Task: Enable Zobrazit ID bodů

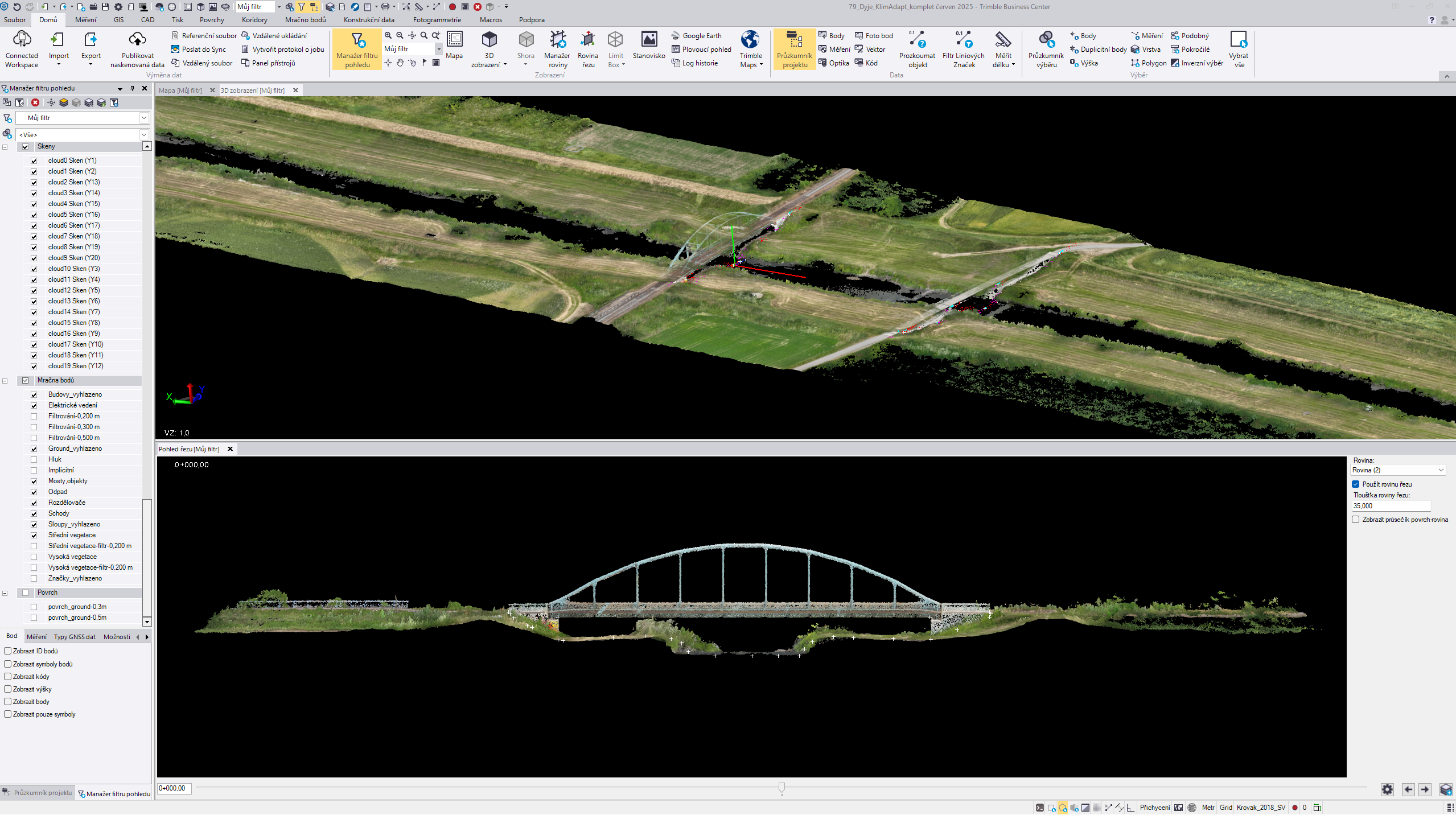Action: [8, 651]
